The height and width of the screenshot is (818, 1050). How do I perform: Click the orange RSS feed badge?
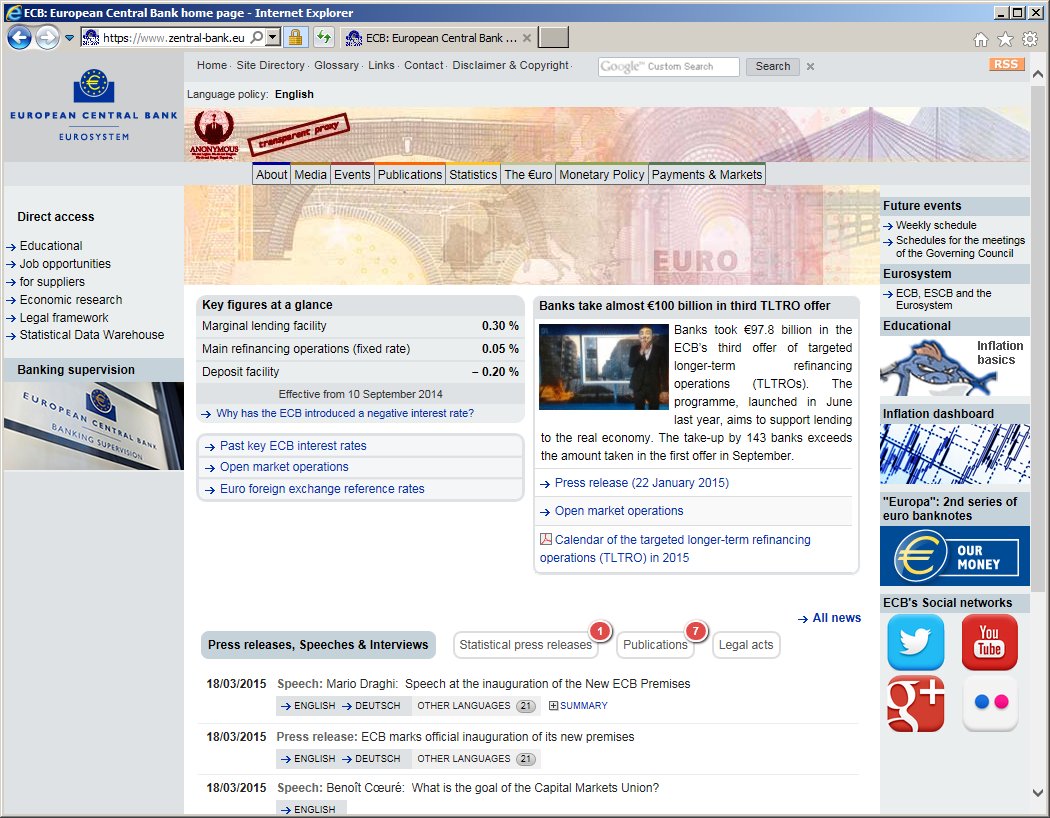(x=1006, y=65)
